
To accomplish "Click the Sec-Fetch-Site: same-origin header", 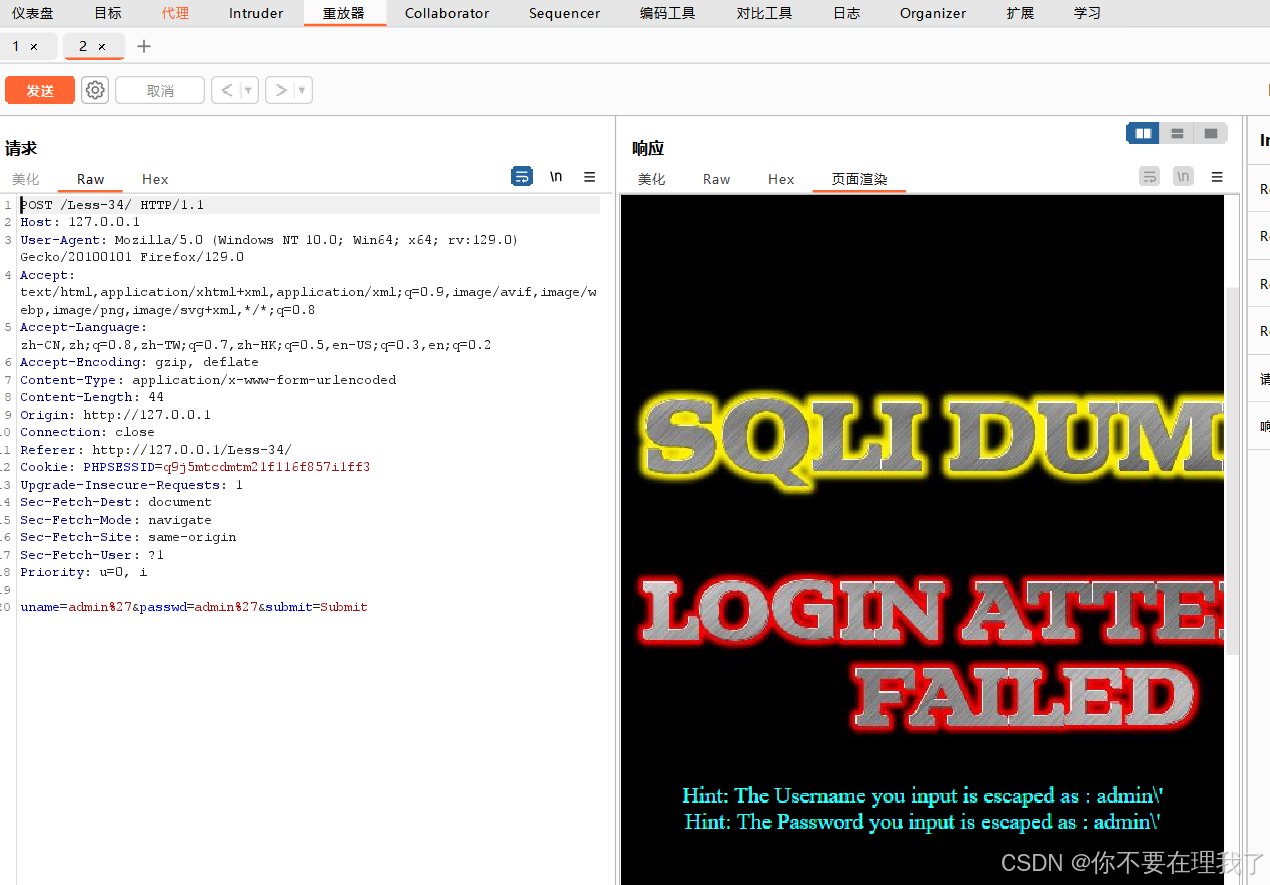I will pyautogui.click(x=128, y=537).
